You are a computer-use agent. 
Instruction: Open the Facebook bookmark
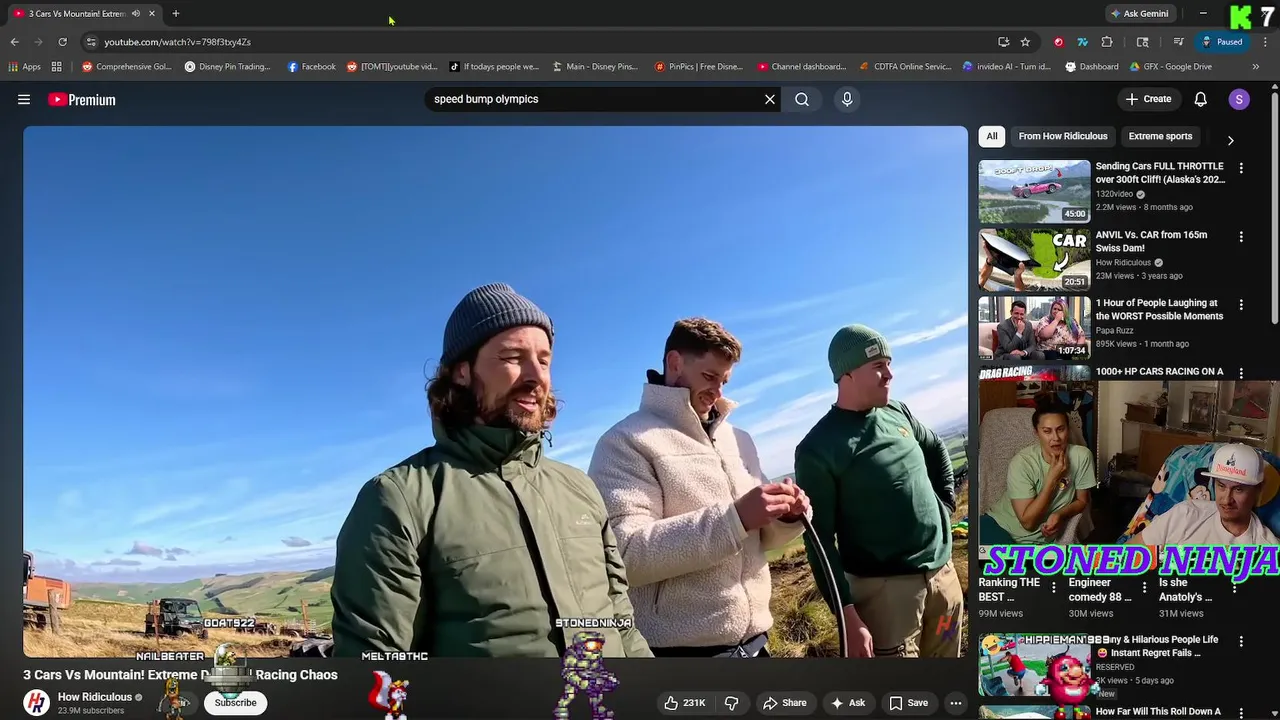[x=311, y=67]
